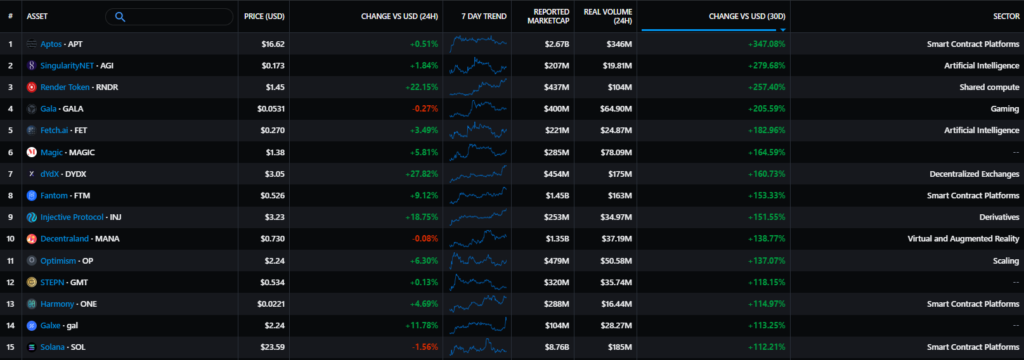Click the $8.76B marketcap value
Screen dimensions: 1024x360
point(556,347)
